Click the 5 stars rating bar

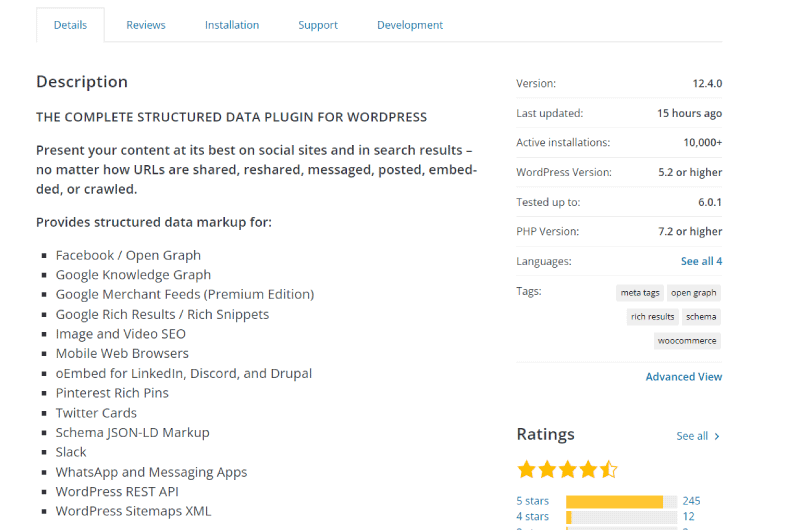click(621, 502)
